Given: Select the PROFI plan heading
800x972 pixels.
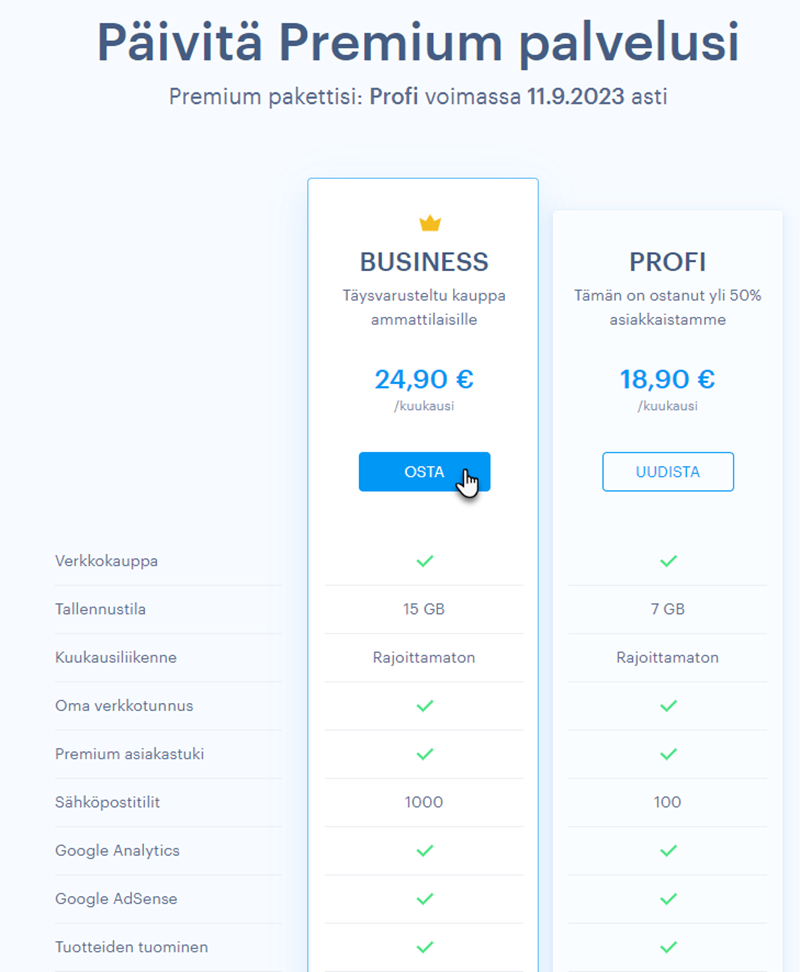Looking at the screenshot, I should click(x=668, y=262).
